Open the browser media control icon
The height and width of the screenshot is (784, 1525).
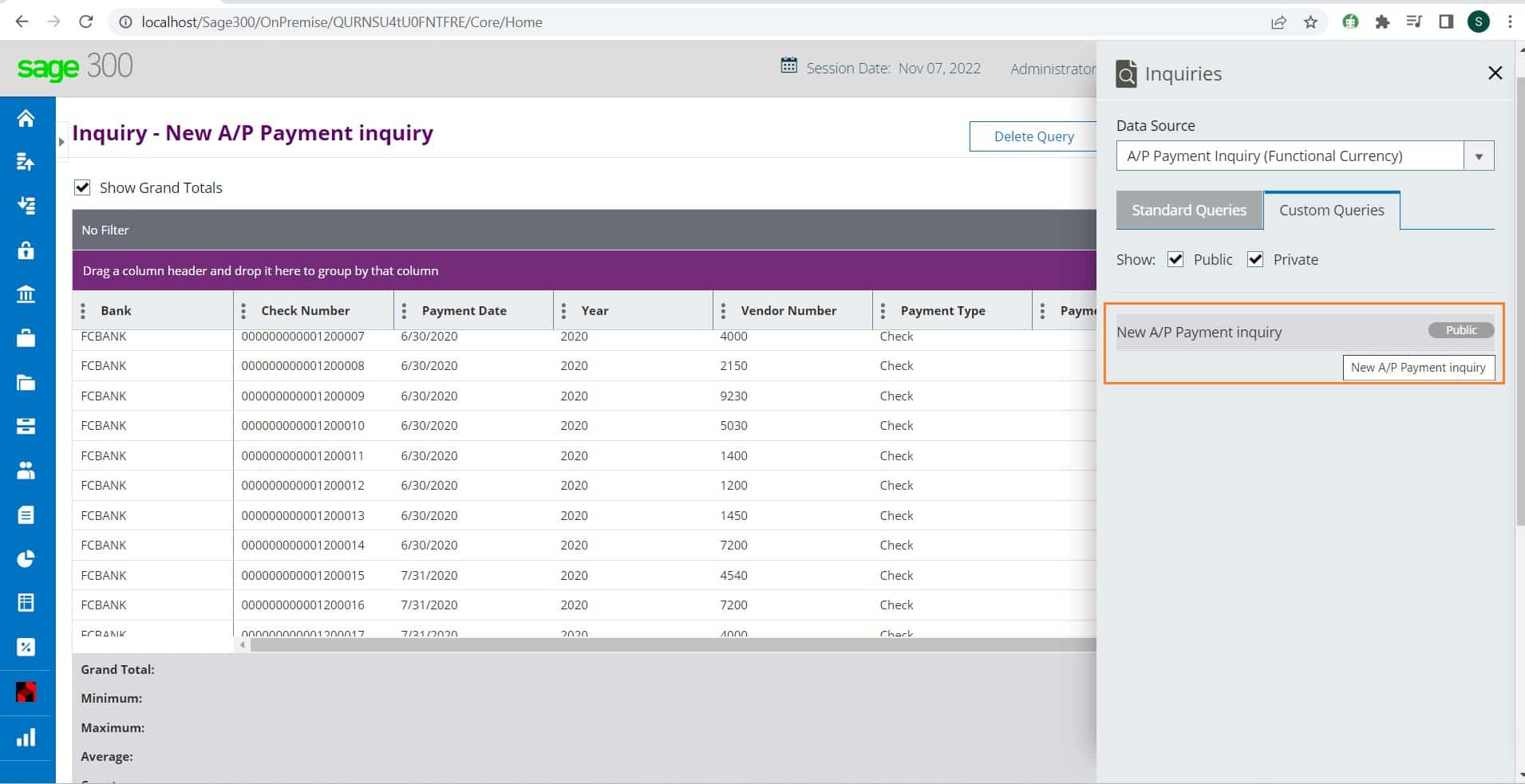(x=1414, y=22)
